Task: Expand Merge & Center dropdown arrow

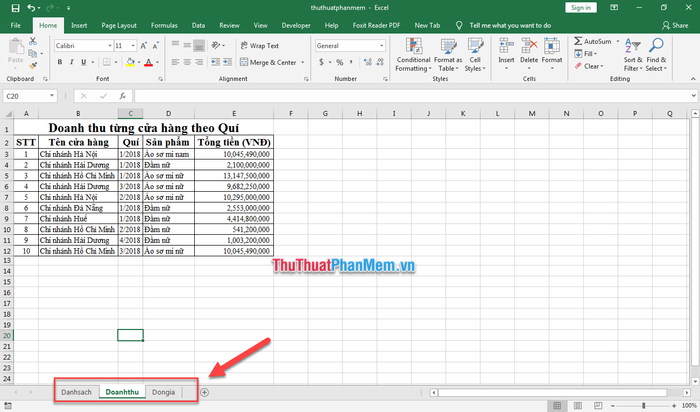Action: pyautogui.click(x=303, y=62)
